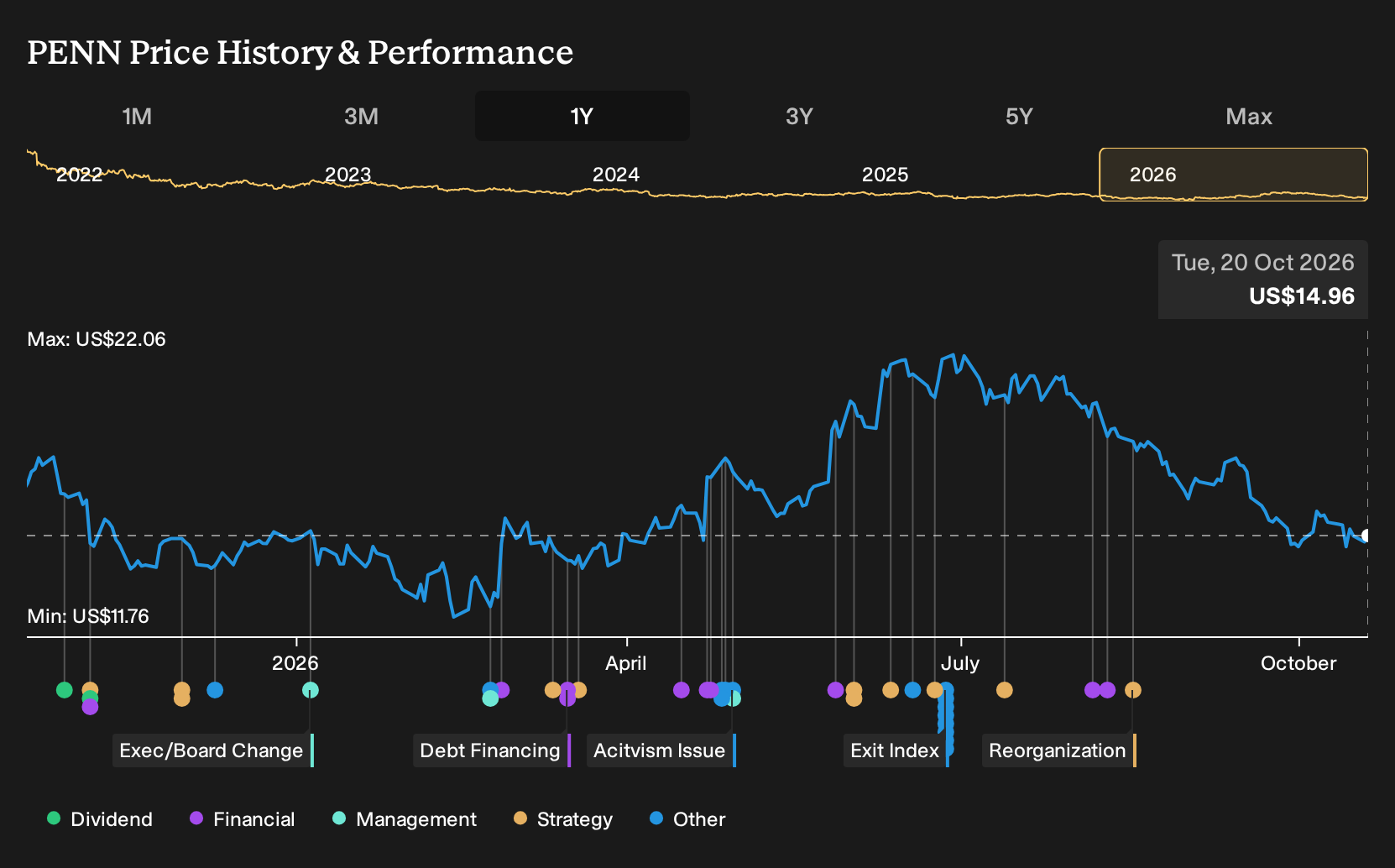
Task: Select the purple marker stacked below green dividend marker
Action: click(x=90, y=707)
